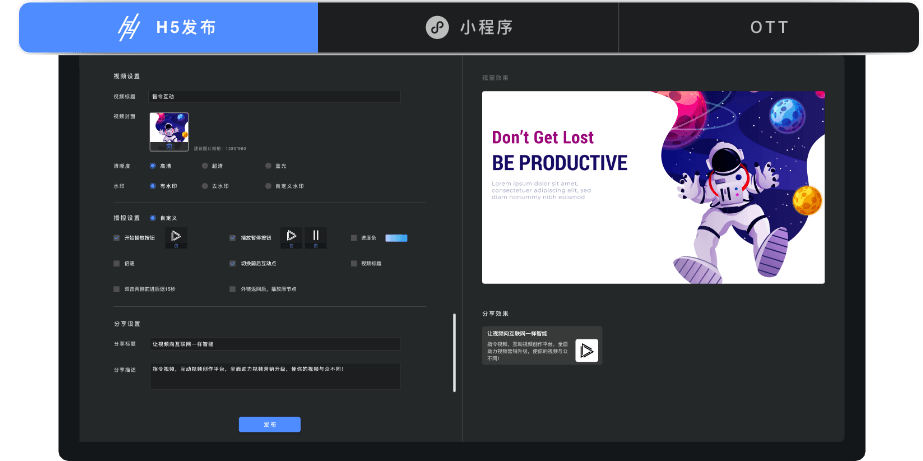923x461 pixels.
Task: Click the start-play button icon preview
Action: (x=176, y=236)
